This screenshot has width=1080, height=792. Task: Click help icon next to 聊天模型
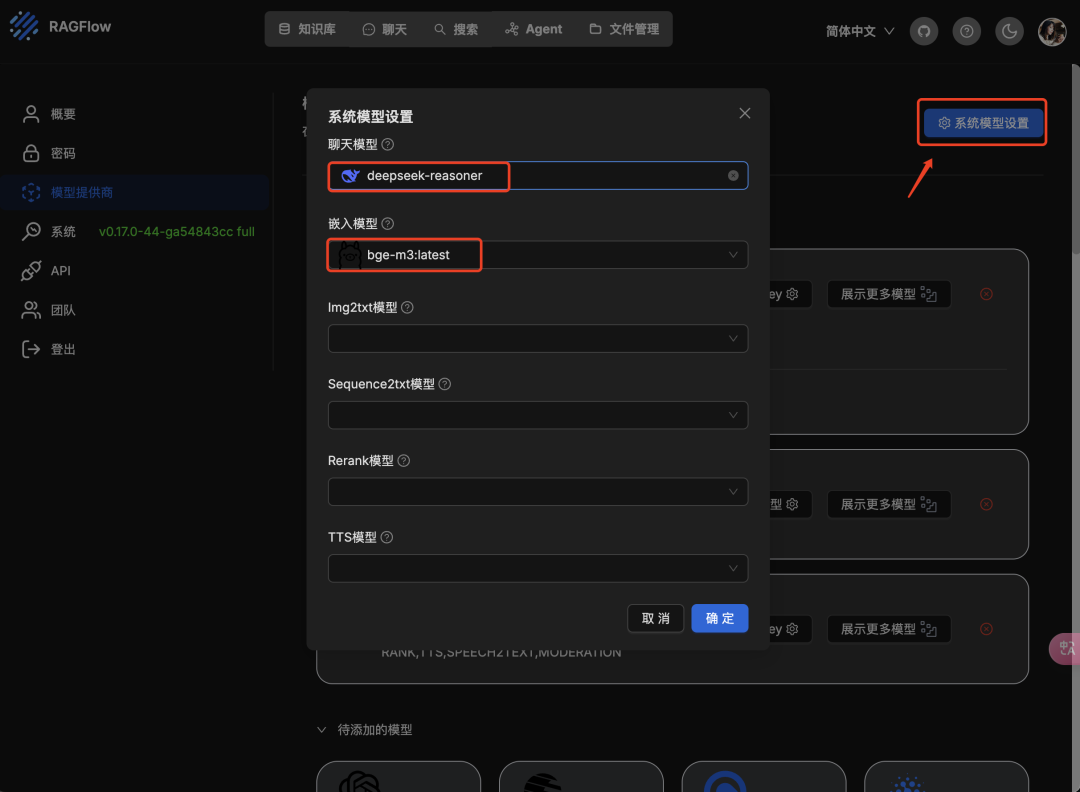(388, 145)
